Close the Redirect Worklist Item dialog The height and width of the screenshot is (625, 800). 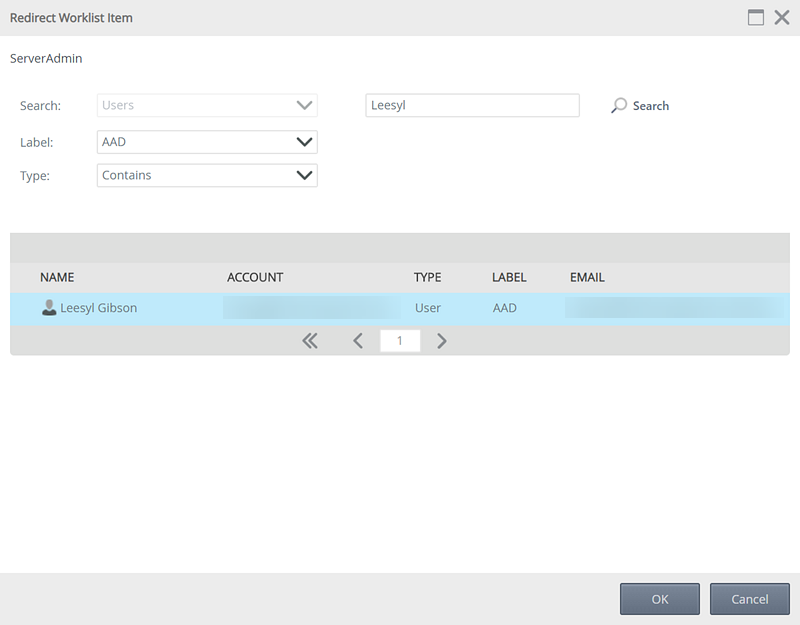coord(782,17)
